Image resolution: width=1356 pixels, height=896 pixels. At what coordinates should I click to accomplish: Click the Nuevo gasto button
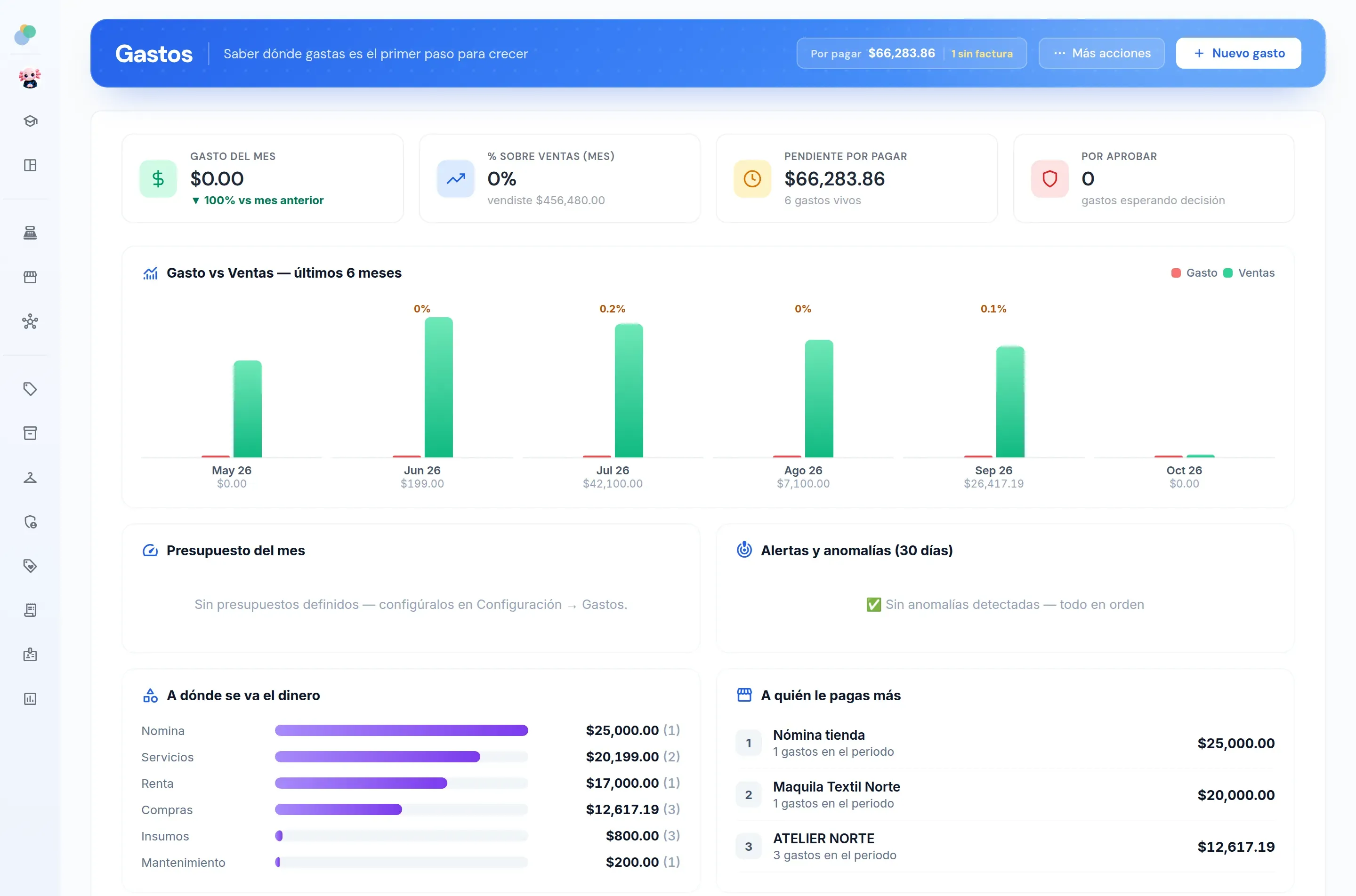click(x=1238, y=53)
